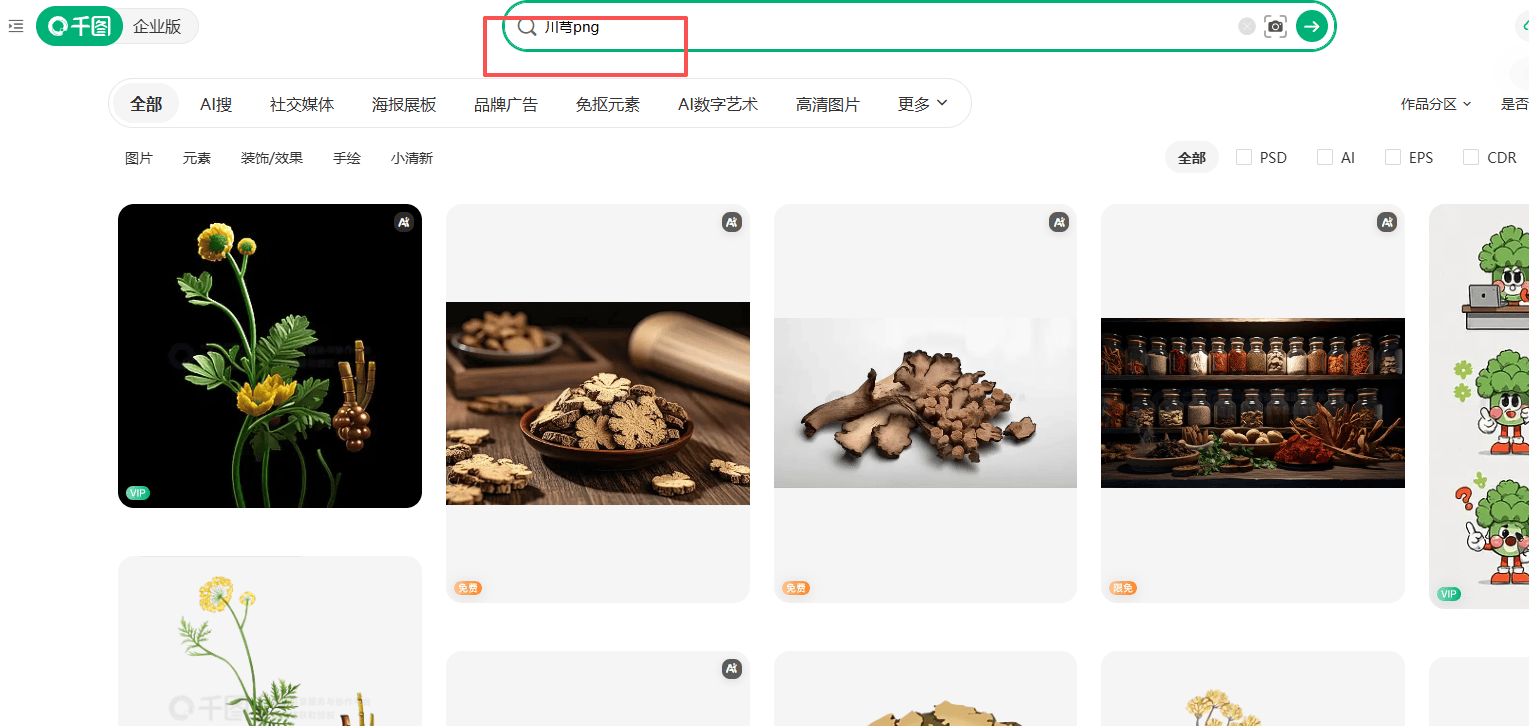Check the EPS format checkbox
Viewport: 1529px width, 726px height.
coord(1392,158)
